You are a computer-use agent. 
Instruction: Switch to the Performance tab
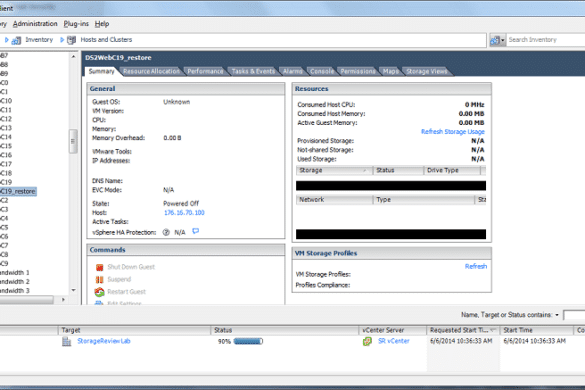pyautogui.click(x=205, y=71)
